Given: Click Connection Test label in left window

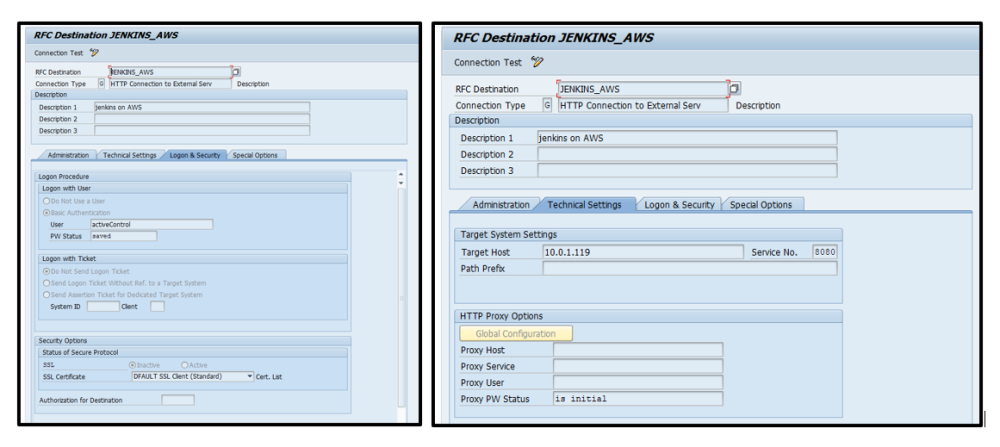Looking at the screenshot, I should [59, 53].
